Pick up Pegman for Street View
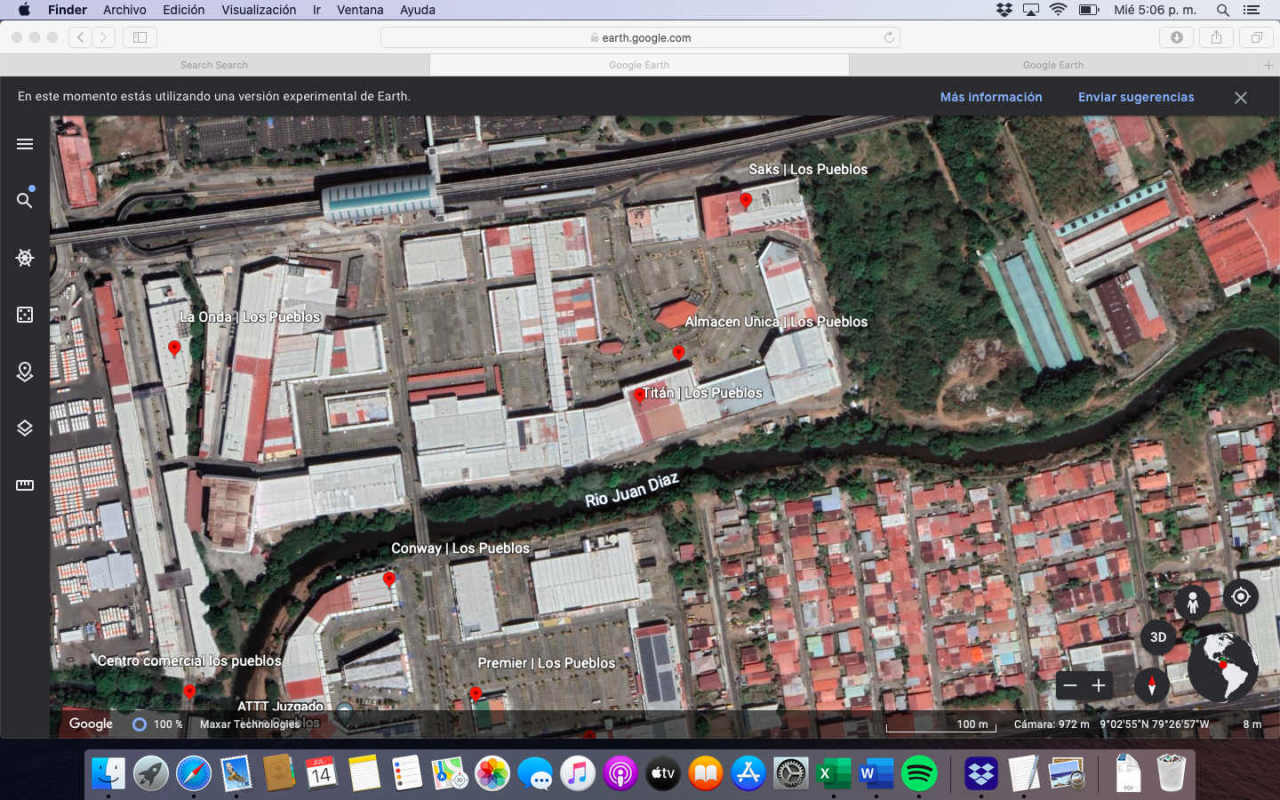 tap(1193, 601)
